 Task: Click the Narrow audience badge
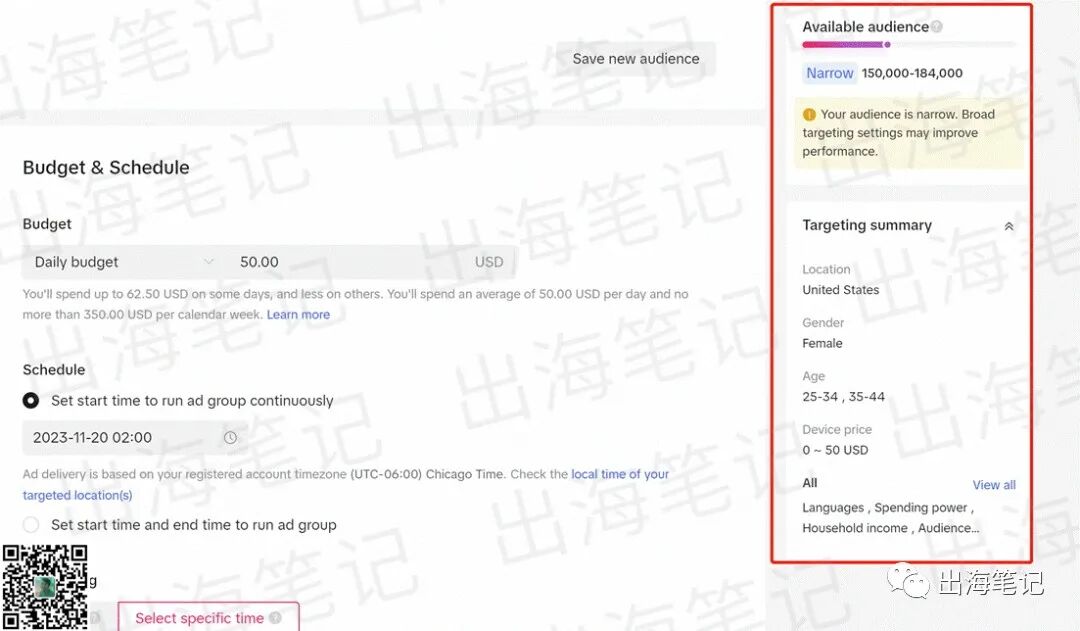[x=829, y=72]
